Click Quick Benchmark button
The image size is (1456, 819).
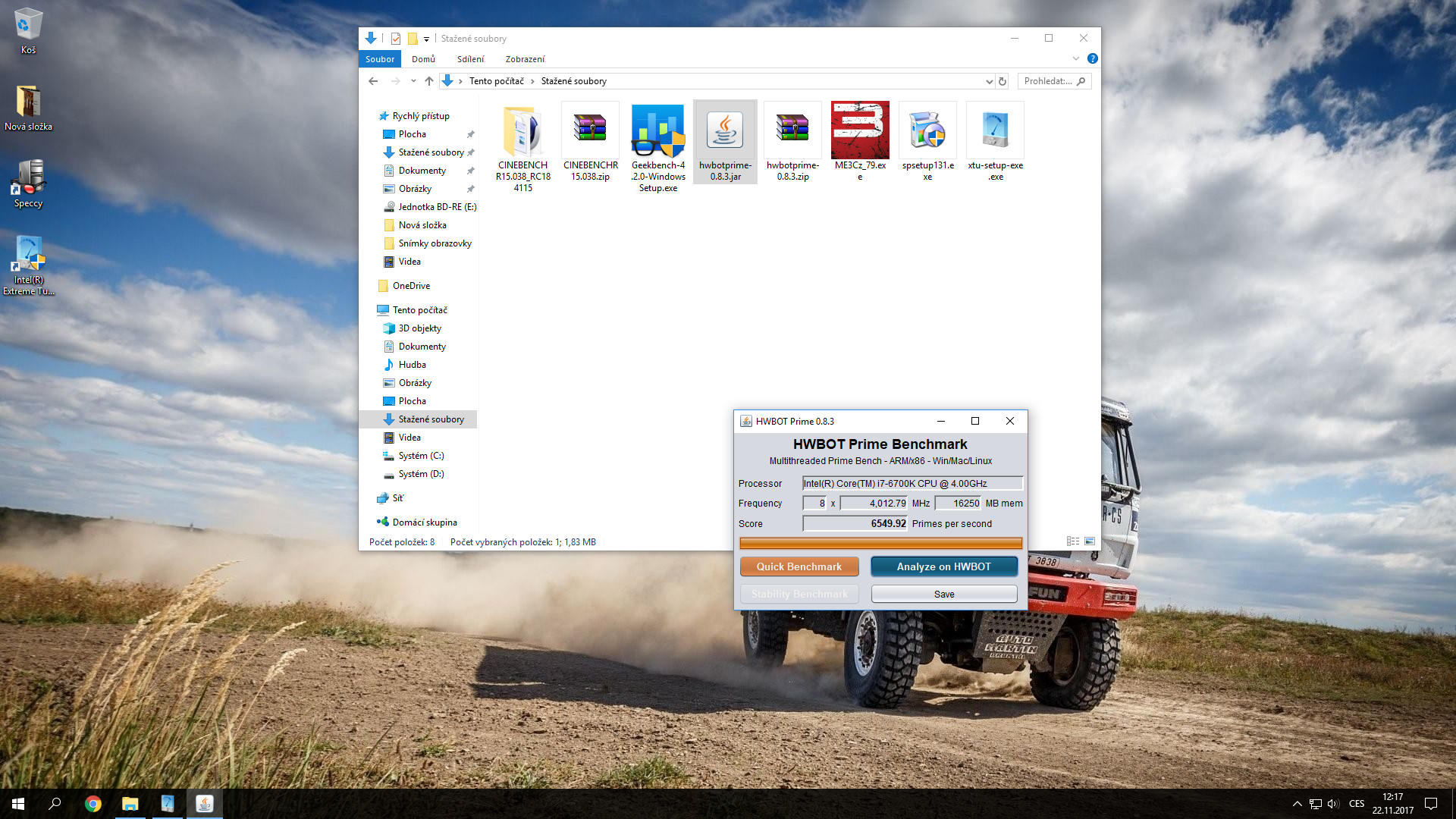799,566
